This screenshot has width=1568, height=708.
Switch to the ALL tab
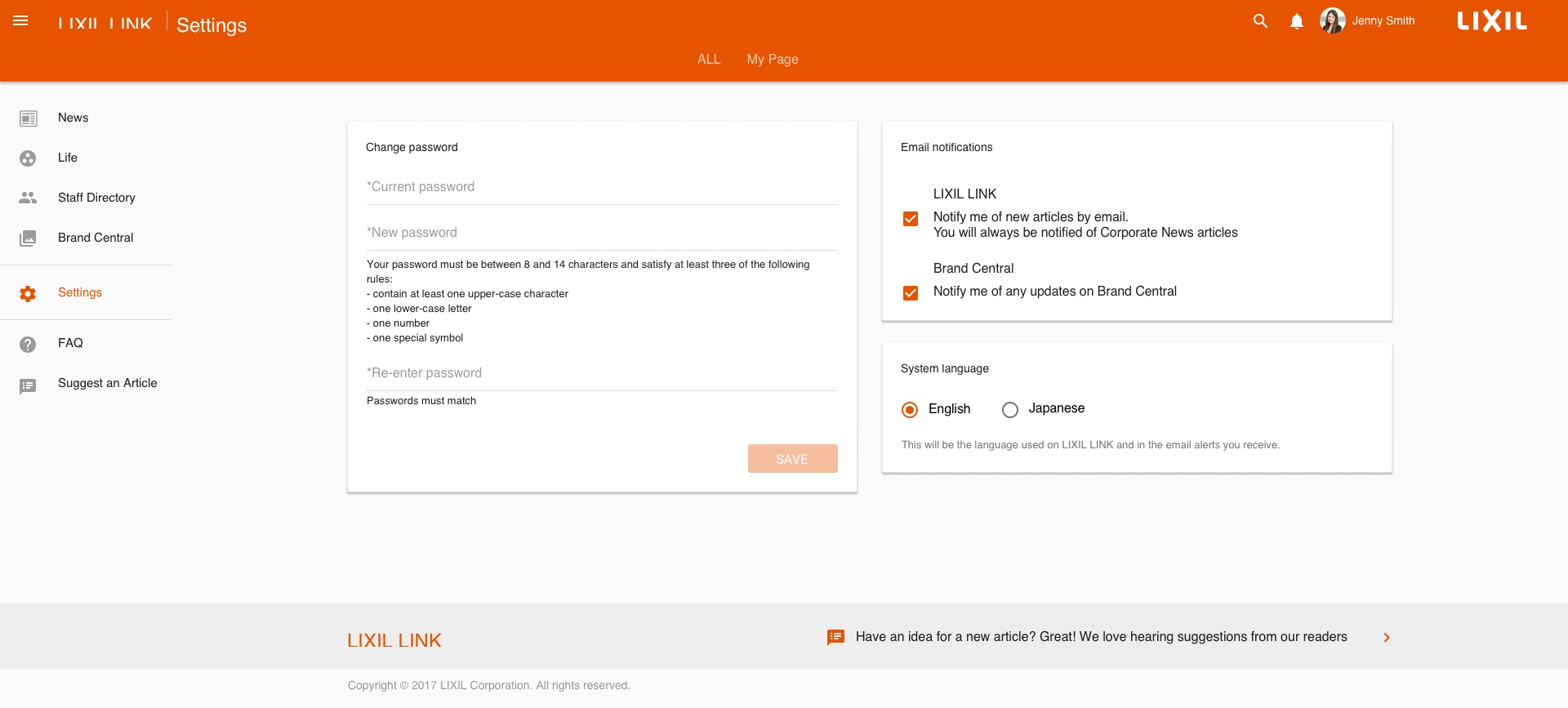coord(709,59)
